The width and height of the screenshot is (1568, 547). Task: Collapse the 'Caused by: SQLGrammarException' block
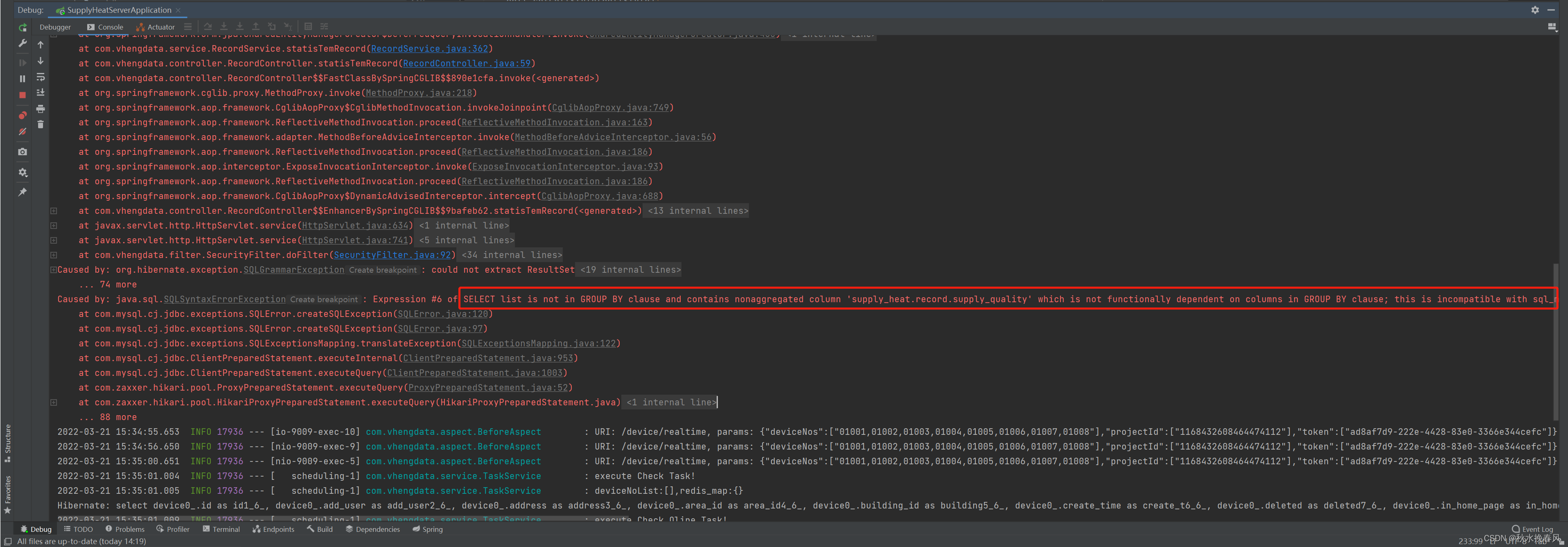click(54, 270)
